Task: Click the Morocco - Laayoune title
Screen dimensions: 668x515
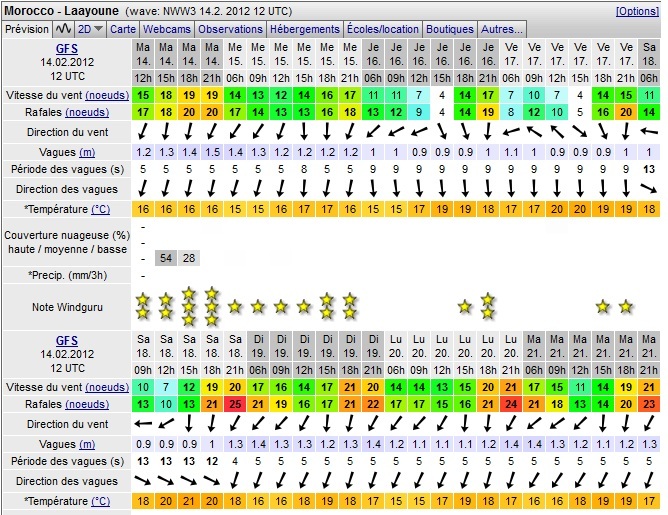Action: pos(61,11)
